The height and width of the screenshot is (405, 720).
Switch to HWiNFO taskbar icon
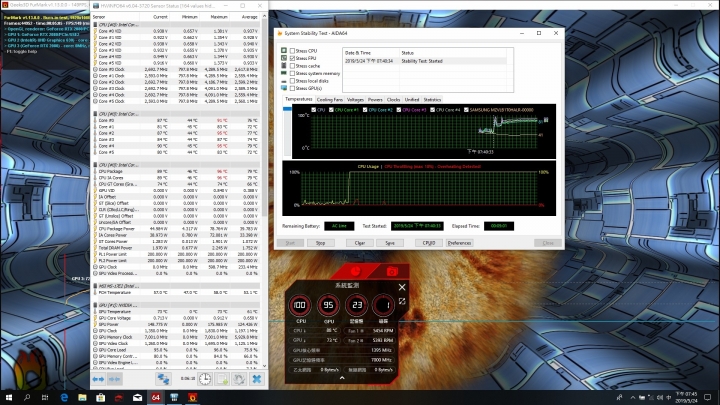coord(174,398)
